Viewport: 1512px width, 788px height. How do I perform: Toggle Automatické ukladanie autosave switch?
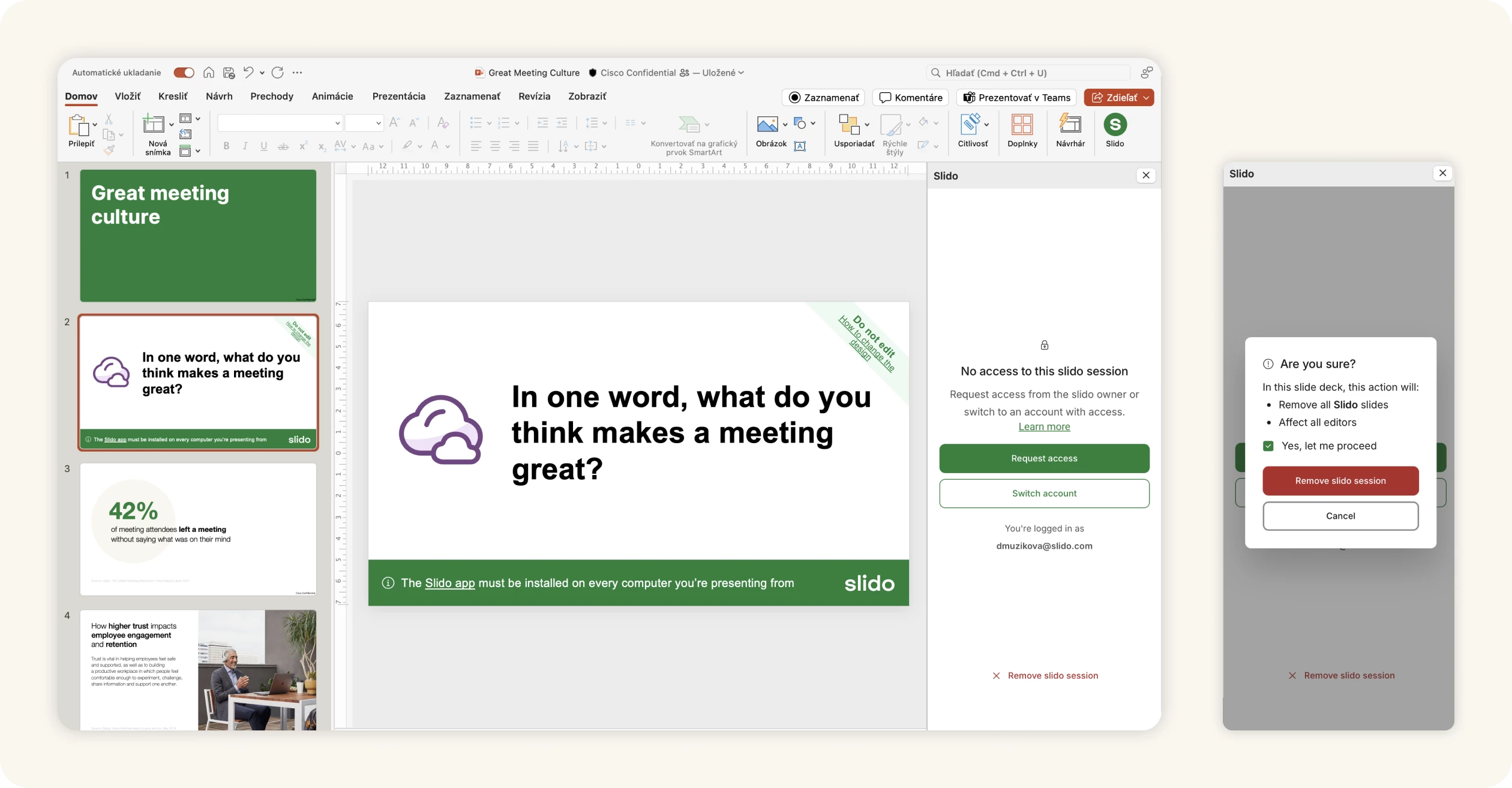pyautogui.click(x=184, y=73)
